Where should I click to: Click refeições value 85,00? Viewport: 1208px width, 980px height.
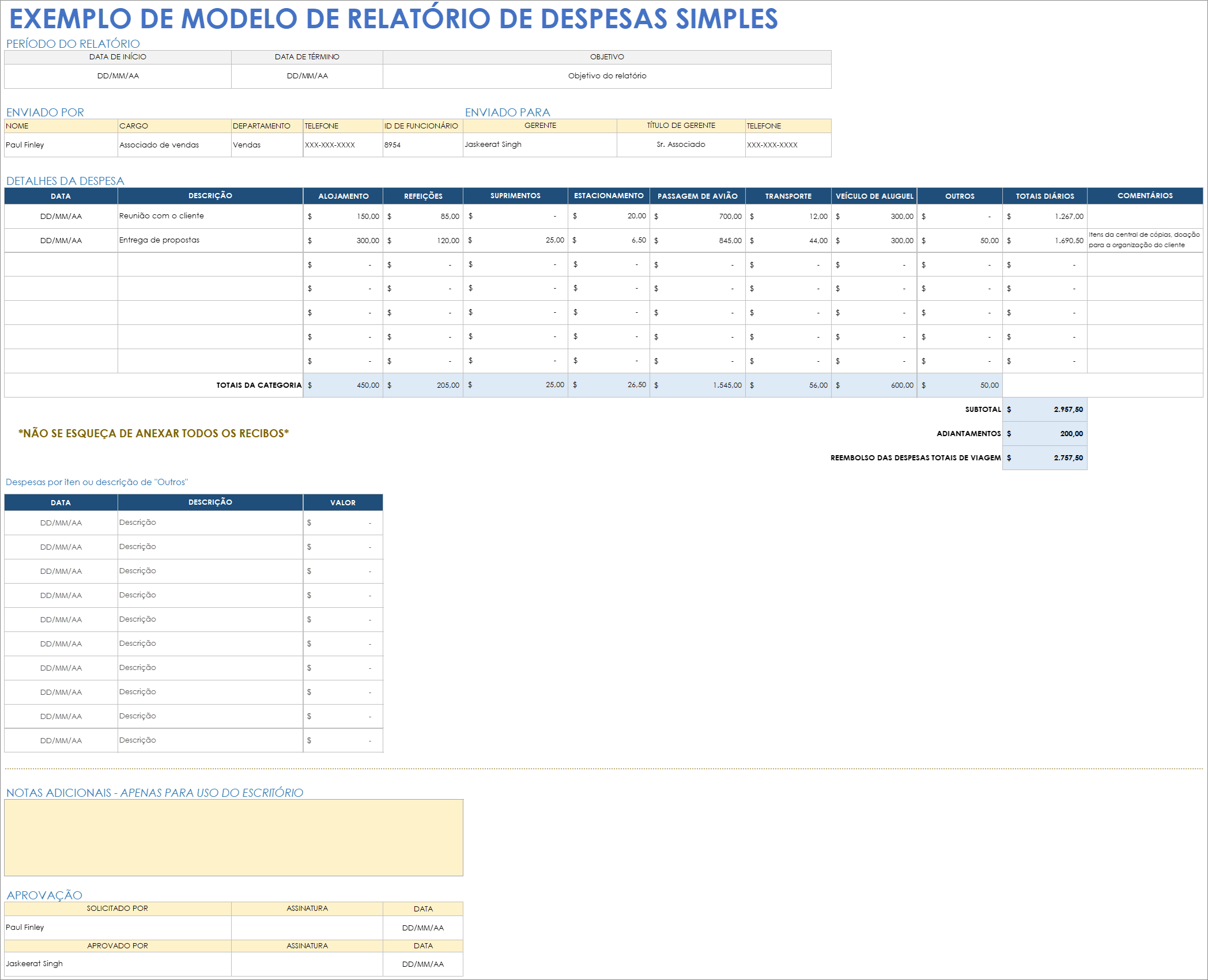coord(423,217)
